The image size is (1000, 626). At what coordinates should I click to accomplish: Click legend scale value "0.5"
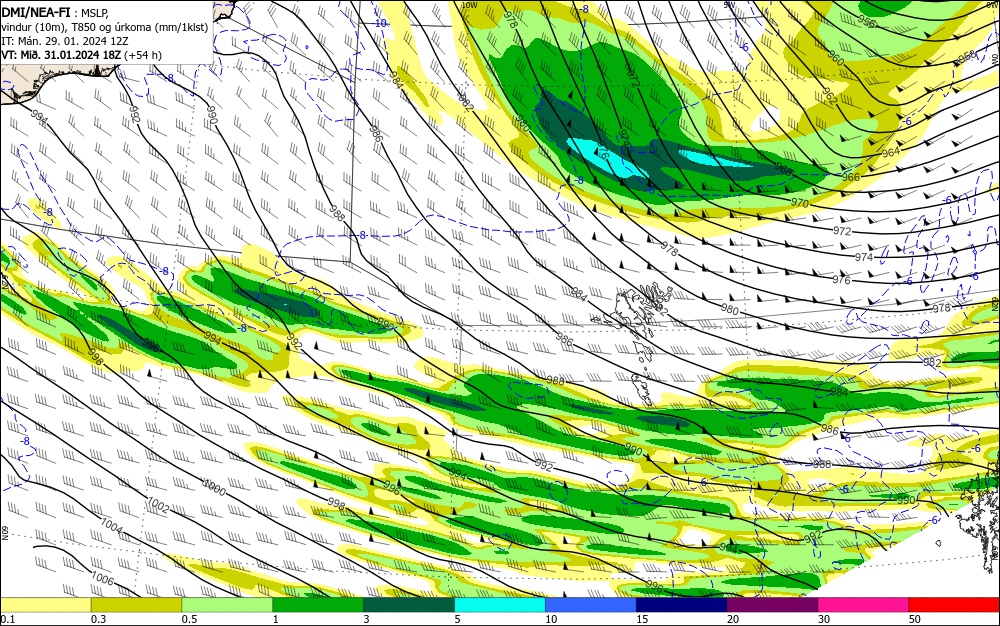pos(189,619)
